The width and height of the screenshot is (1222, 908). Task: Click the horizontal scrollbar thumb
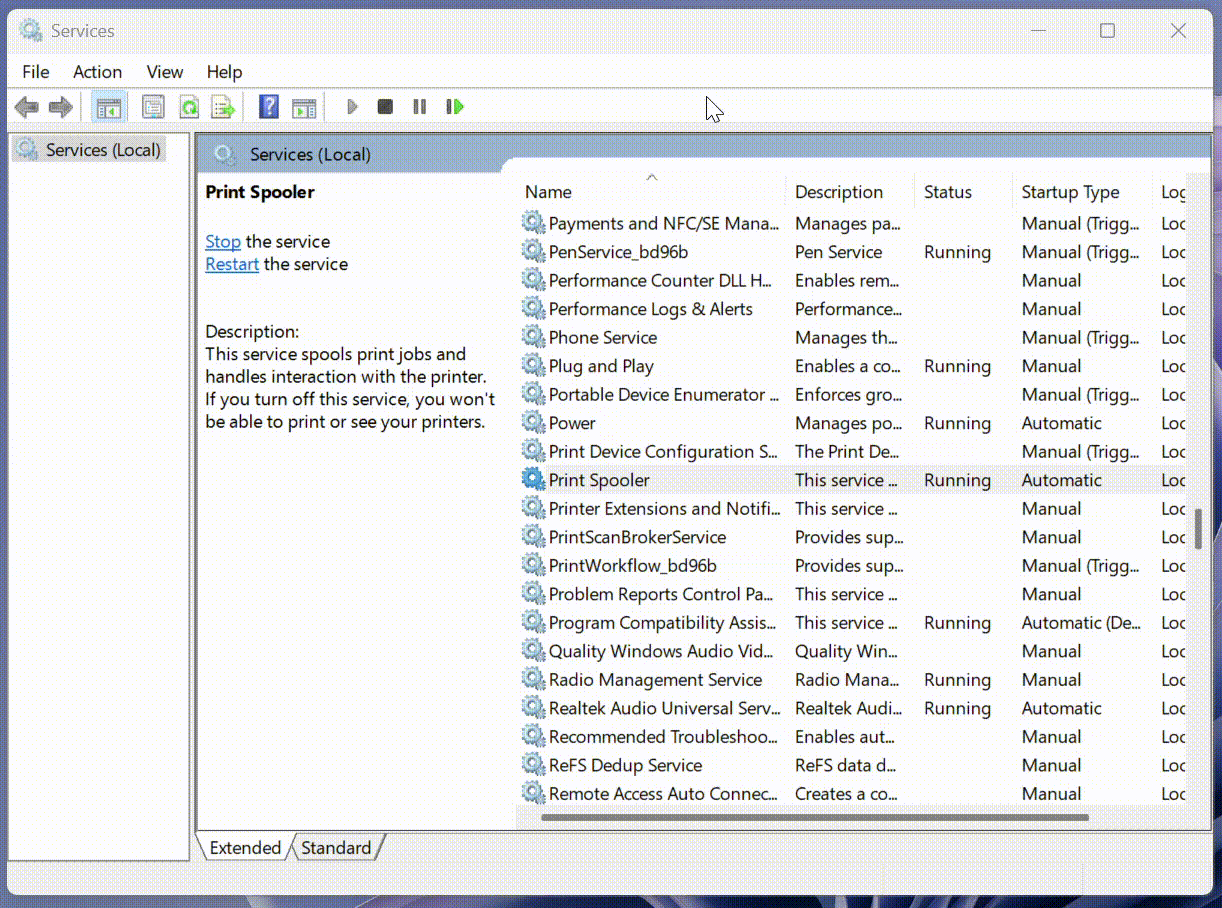tap(815, 817)
